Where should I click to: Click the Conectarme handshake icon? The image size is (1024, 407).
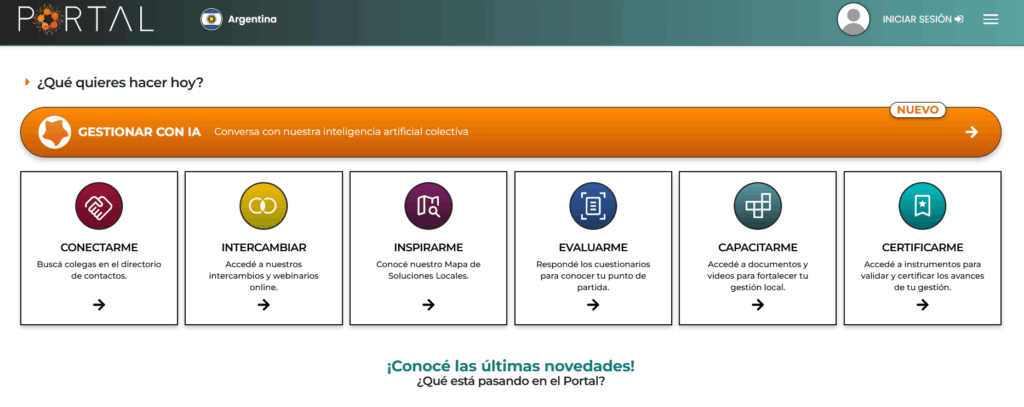[x=99, y=207]
